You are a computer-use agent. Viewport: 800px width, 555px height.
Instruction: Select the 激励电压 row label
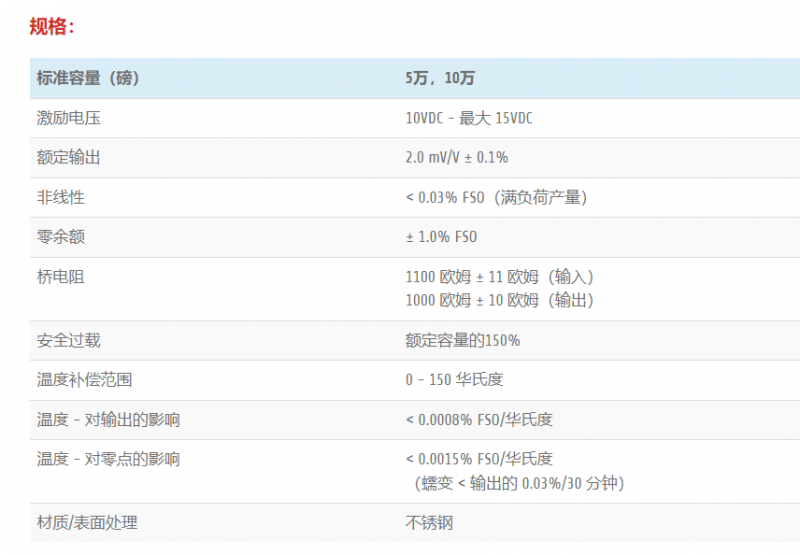tap(69, 118)
